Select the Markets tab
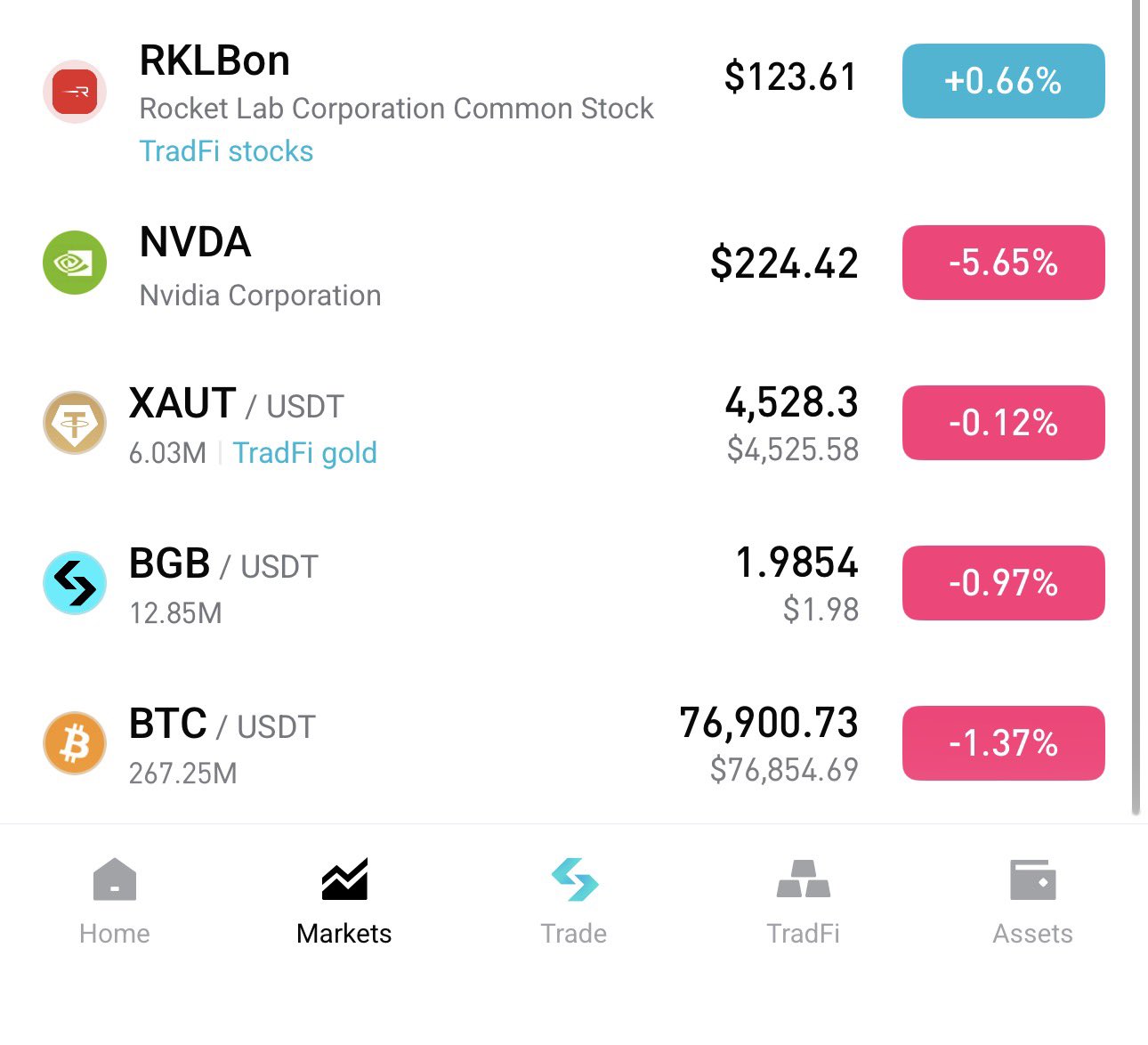This screenshot has width=1148, height=1045. point(344,899)
